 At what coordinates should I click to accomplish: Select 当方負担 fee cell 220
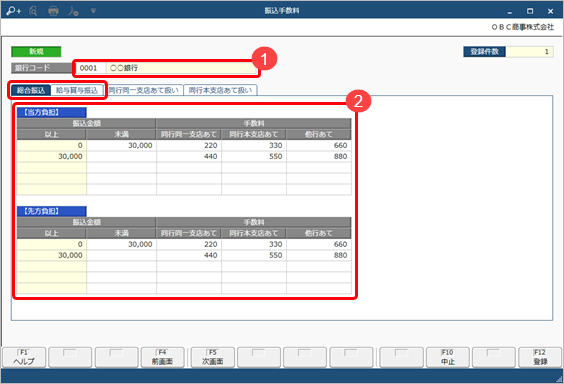point(189,145)
